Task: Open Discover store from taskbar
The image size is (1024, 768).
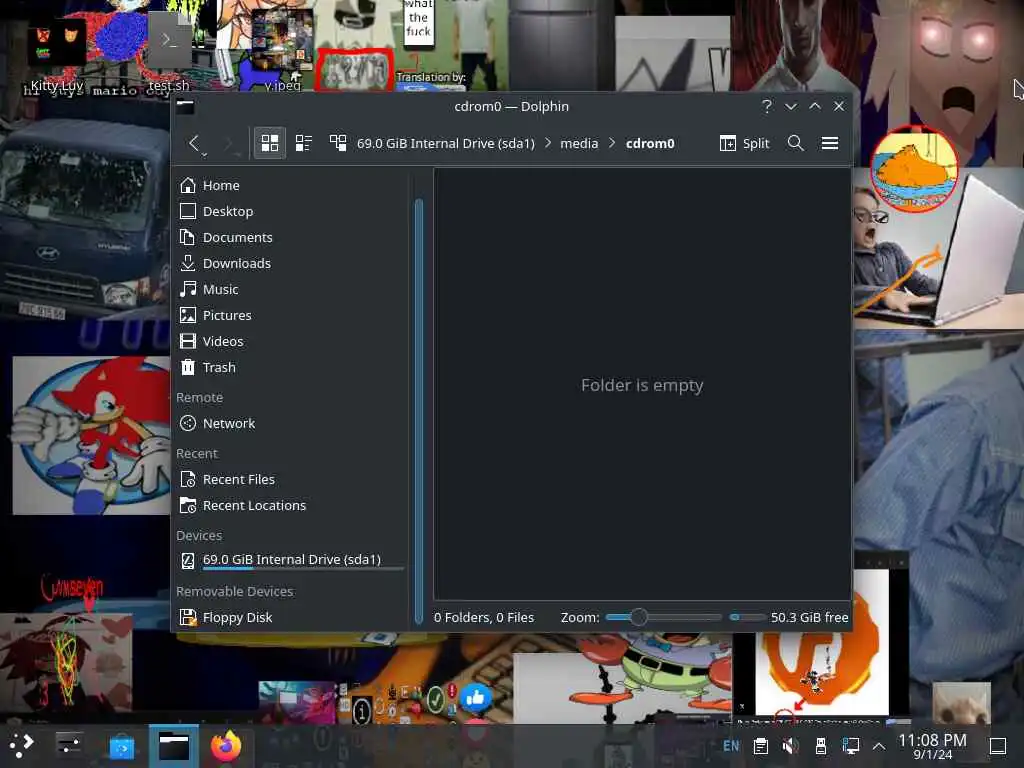Action: click(121, 746)
